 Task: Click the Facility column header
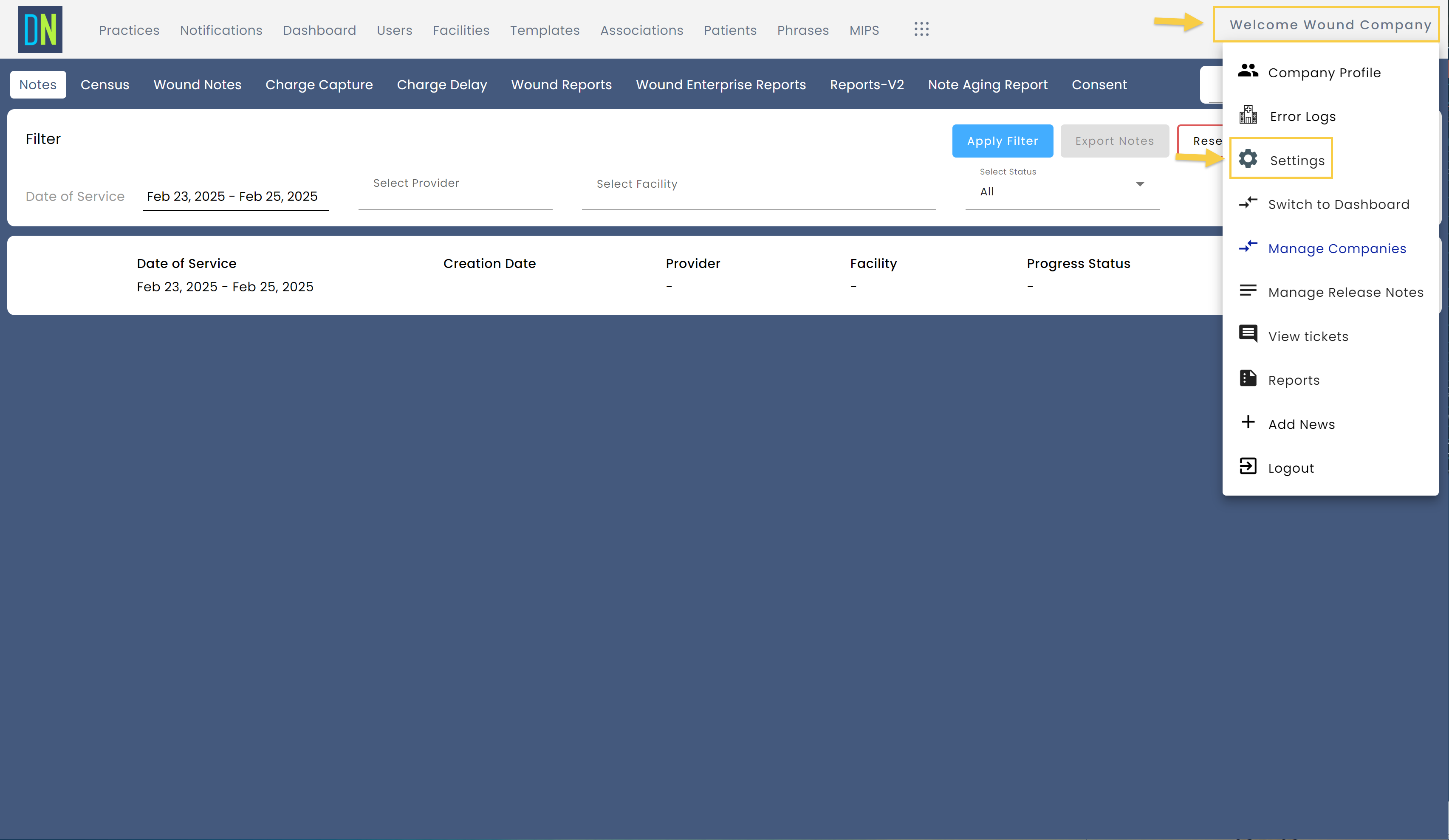(x=873, y=263)
